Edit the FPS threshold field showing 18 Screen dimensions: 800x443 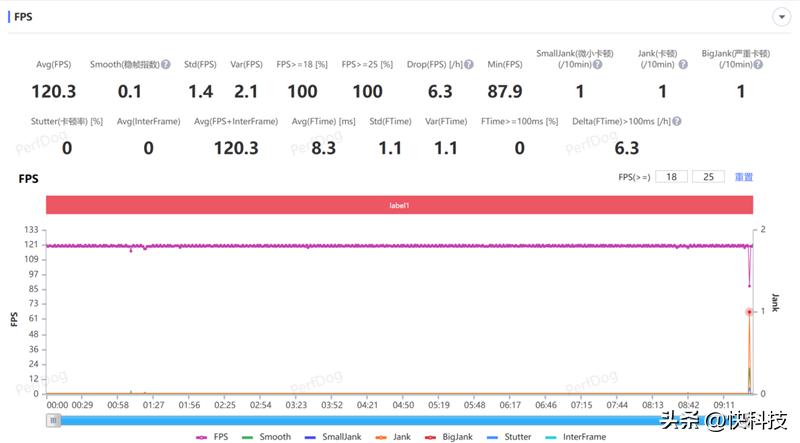[671, 177]
